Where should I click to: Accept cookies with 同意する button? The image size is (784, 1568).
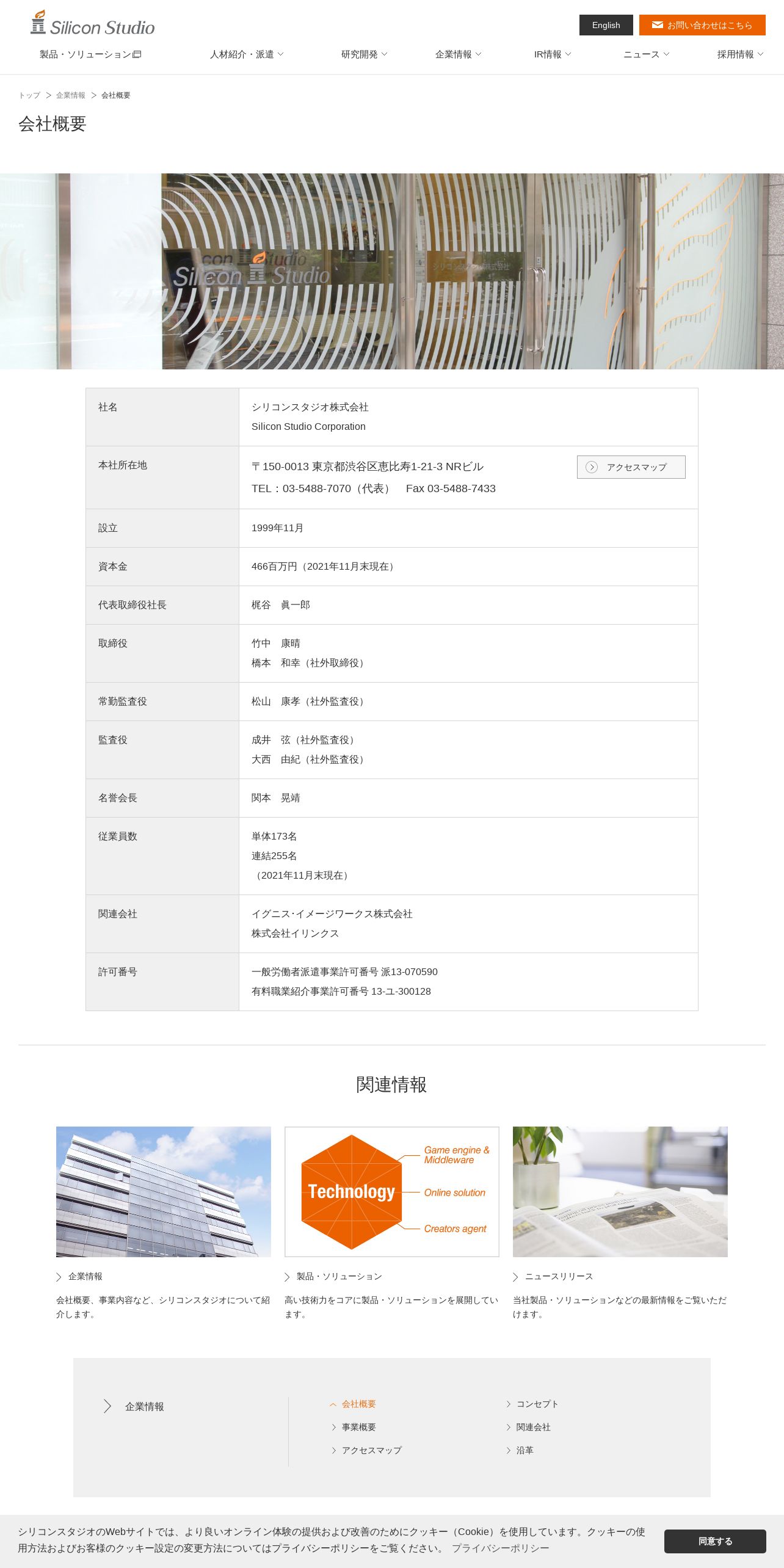715,1541
